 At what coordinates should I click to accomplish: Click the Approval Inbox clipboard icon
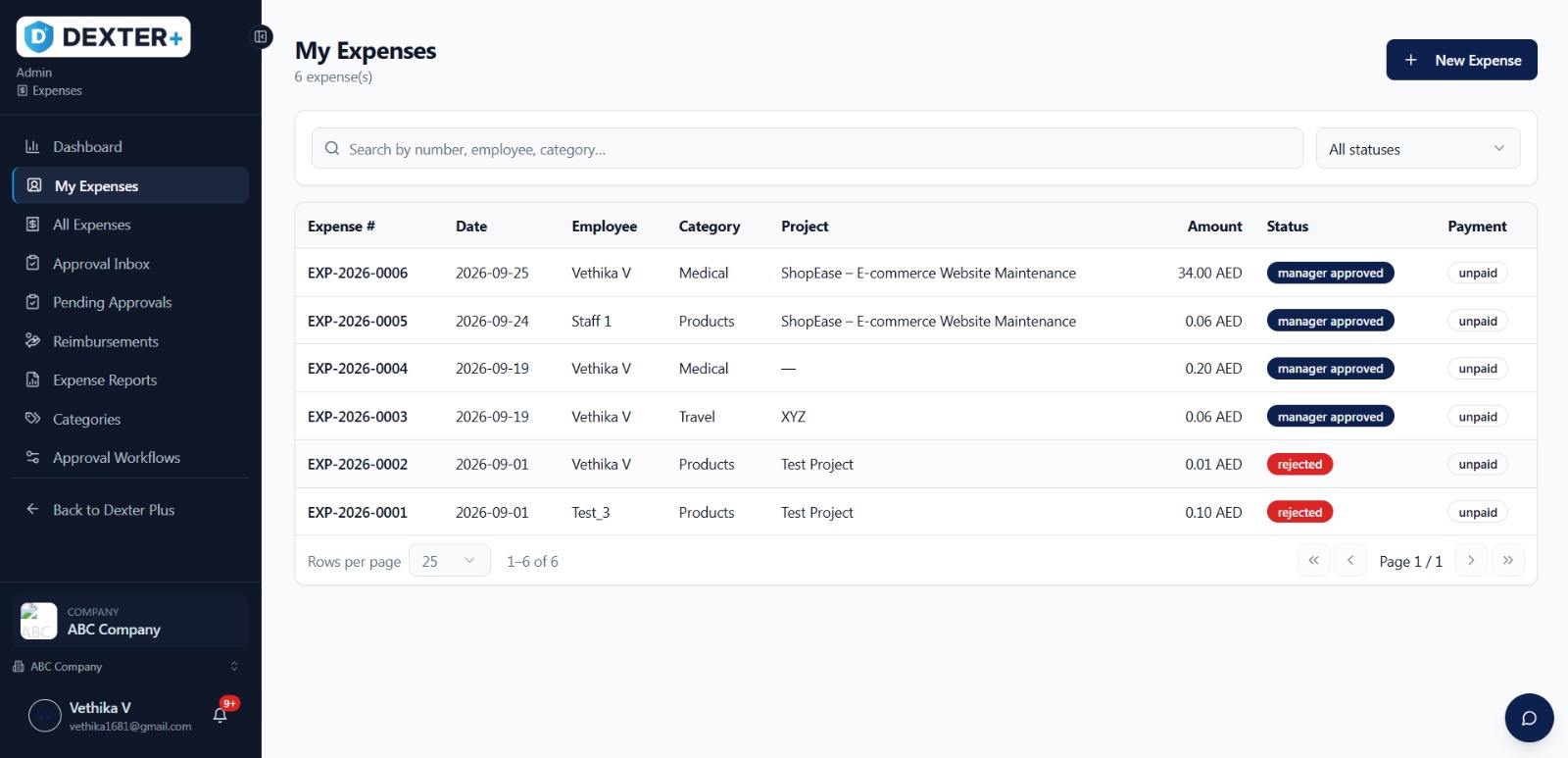pos(32,263)
